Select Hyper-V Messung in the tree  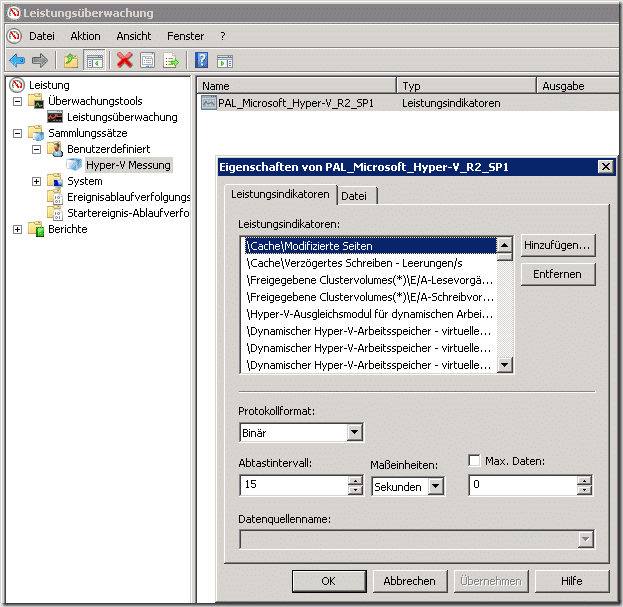tap(128, 165)
